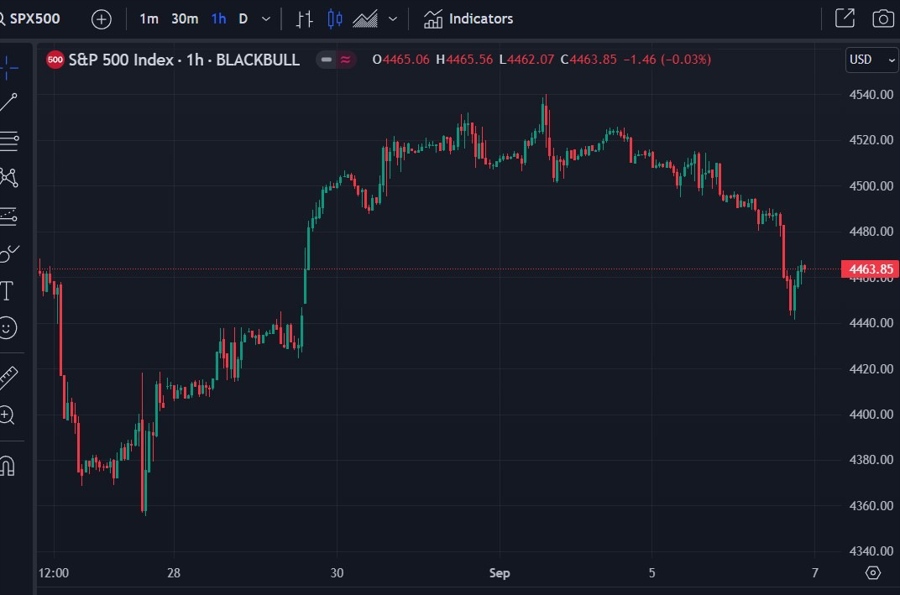Click the 4400.00 price axis label
The width and height of the screenshot is (900, 595).
coord(871,414)
